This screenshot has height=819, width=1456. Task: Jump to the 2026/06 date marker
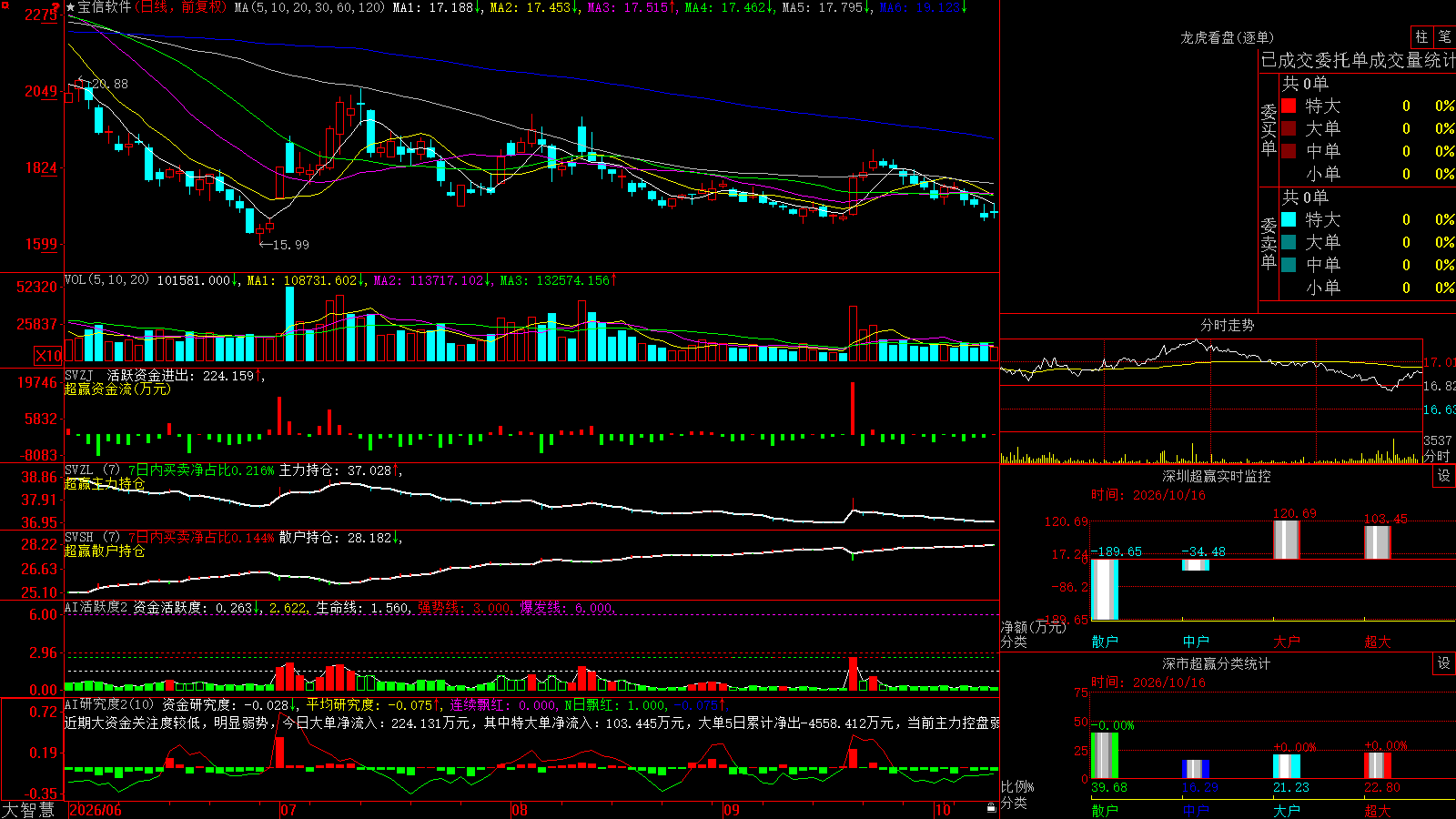[96, 810]
